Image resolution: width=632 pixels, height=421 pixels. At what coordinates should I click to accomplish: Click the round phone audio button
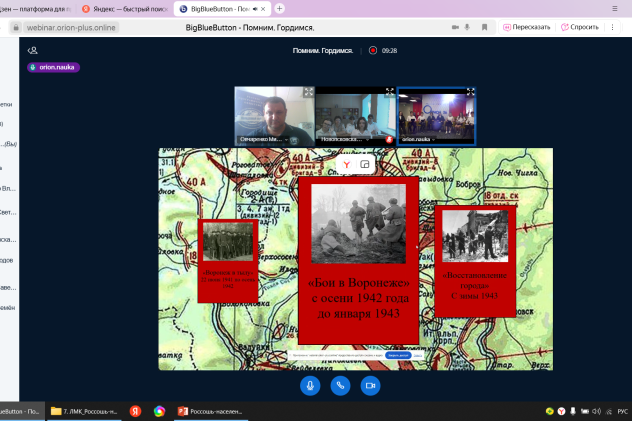point(340,385)
